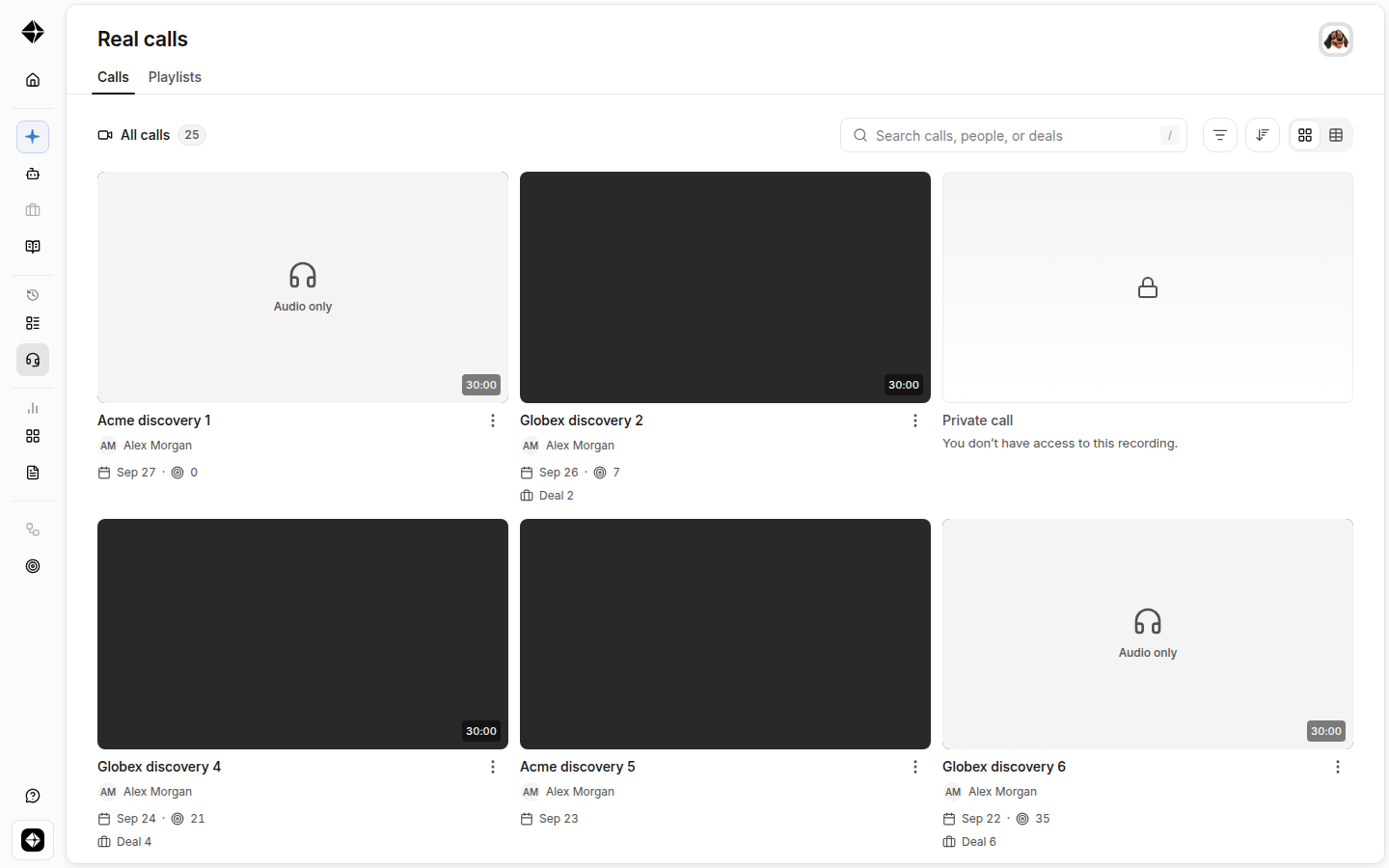Open the Globex discovery 4 video thumbnail
The height and width of the screenshot is (868, 1389).
tap(303, 634)
